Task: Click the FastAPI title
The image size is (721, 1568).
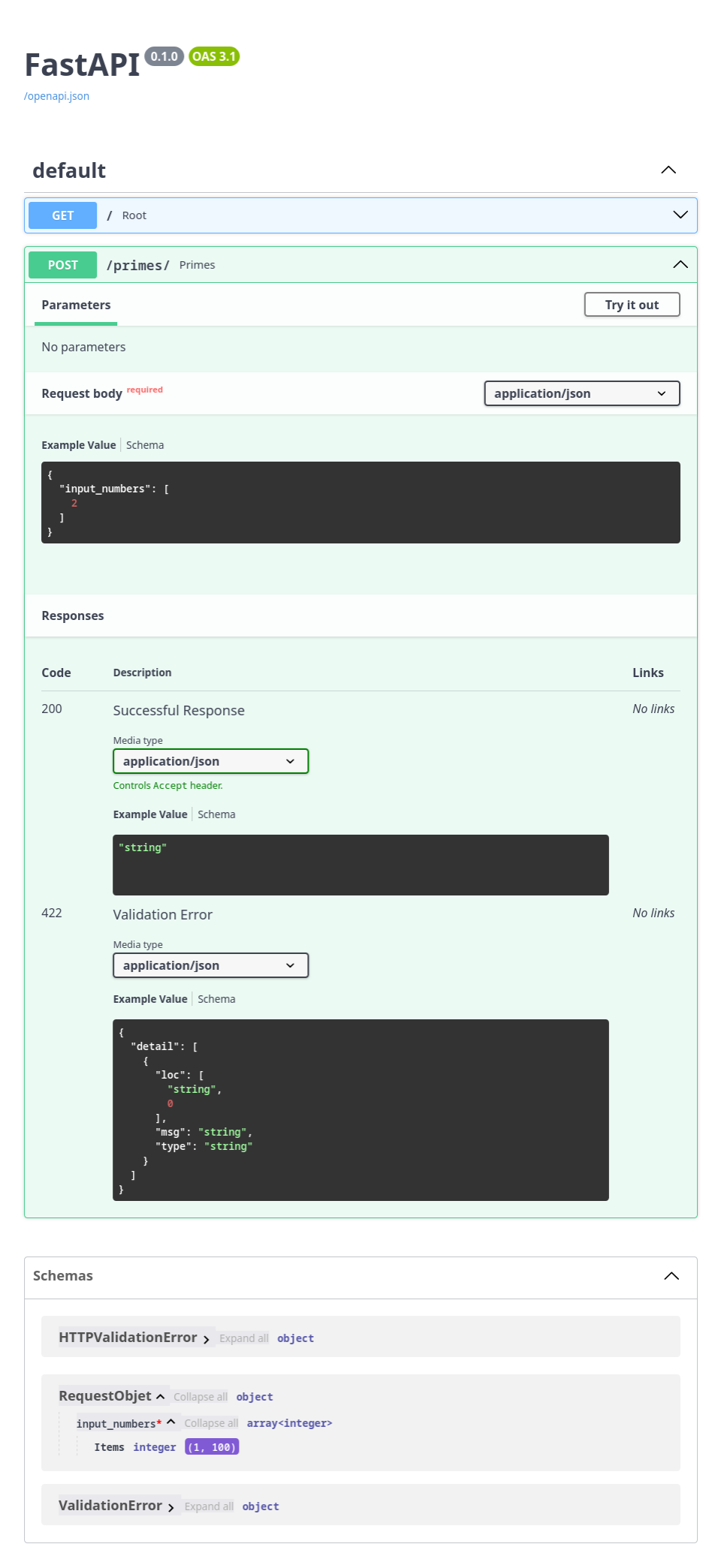Action: pyautogui.click(x=83, y=65)
